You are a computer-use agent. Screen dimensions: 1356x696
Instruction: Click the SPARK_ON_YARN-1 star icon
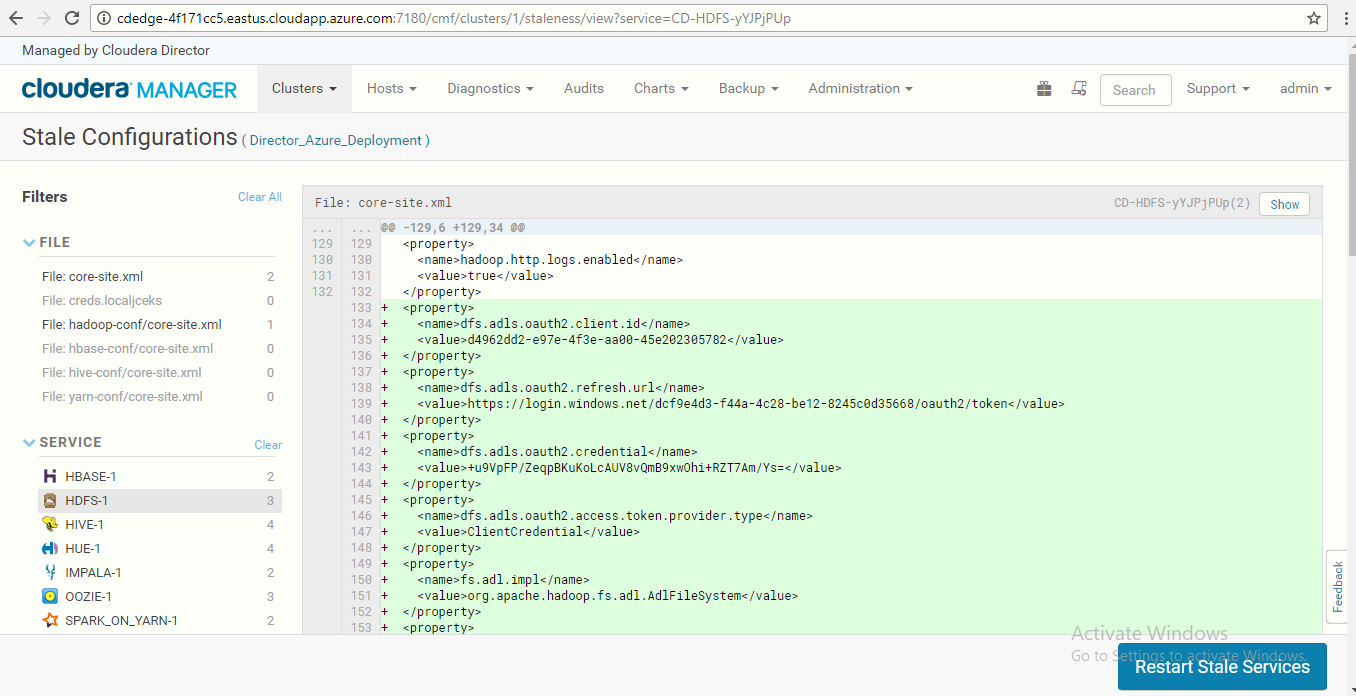49,621
